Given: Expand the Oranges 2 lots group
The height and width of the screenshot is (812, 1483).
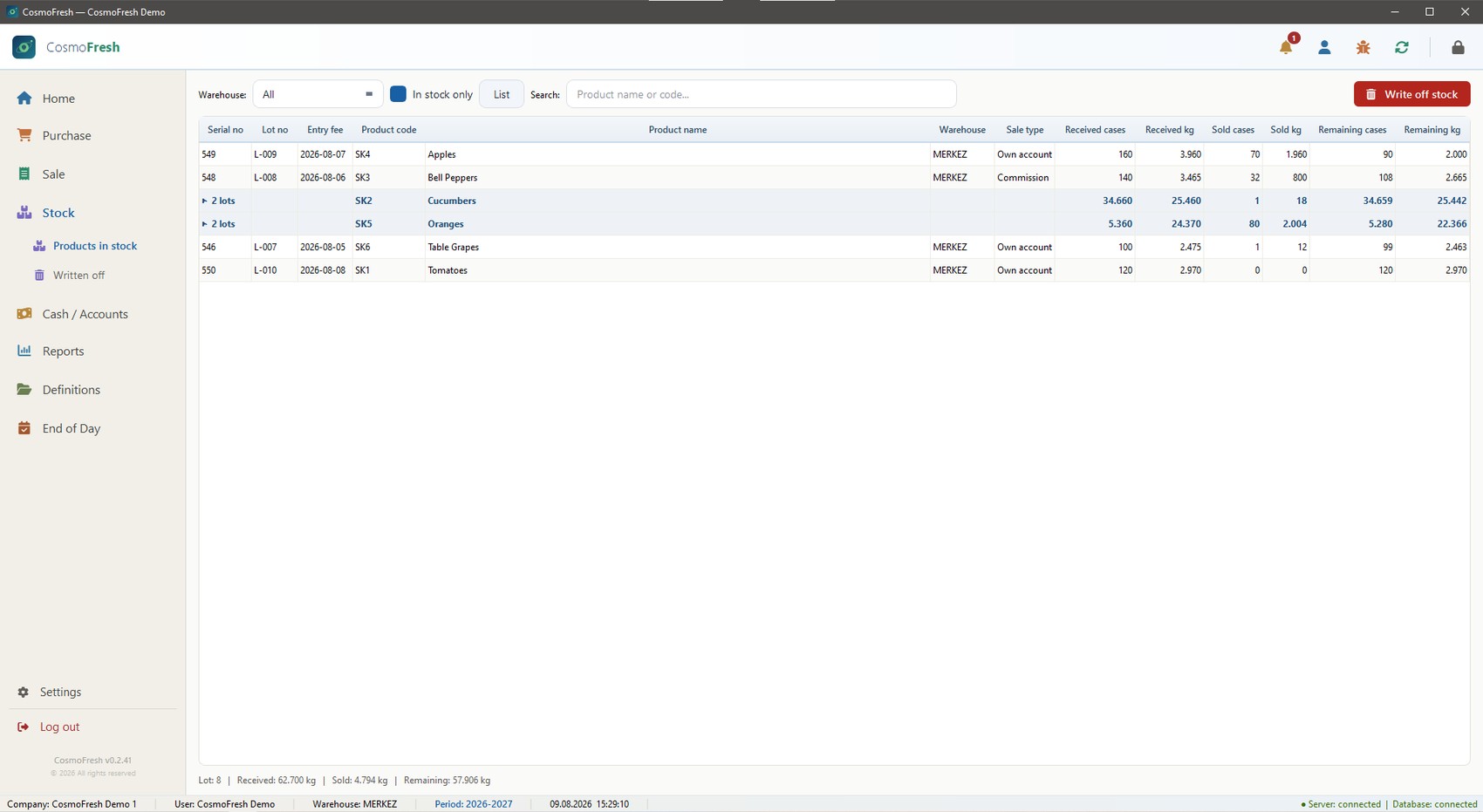Looking at the screenshot, I should [204, 224].
